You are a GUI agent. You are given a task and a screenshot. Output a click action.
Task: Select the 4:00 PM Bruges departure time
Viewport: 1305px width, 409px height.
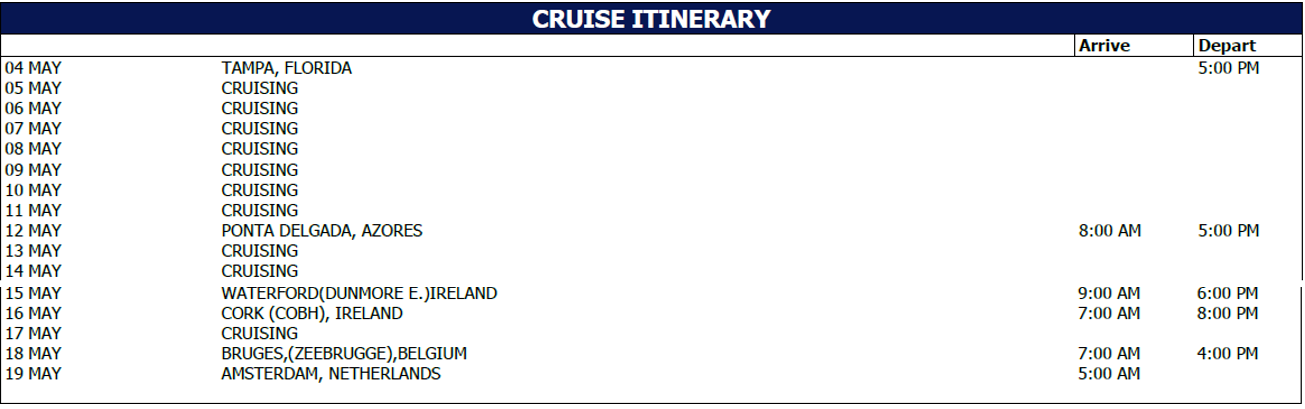[x=1228, y=354]
